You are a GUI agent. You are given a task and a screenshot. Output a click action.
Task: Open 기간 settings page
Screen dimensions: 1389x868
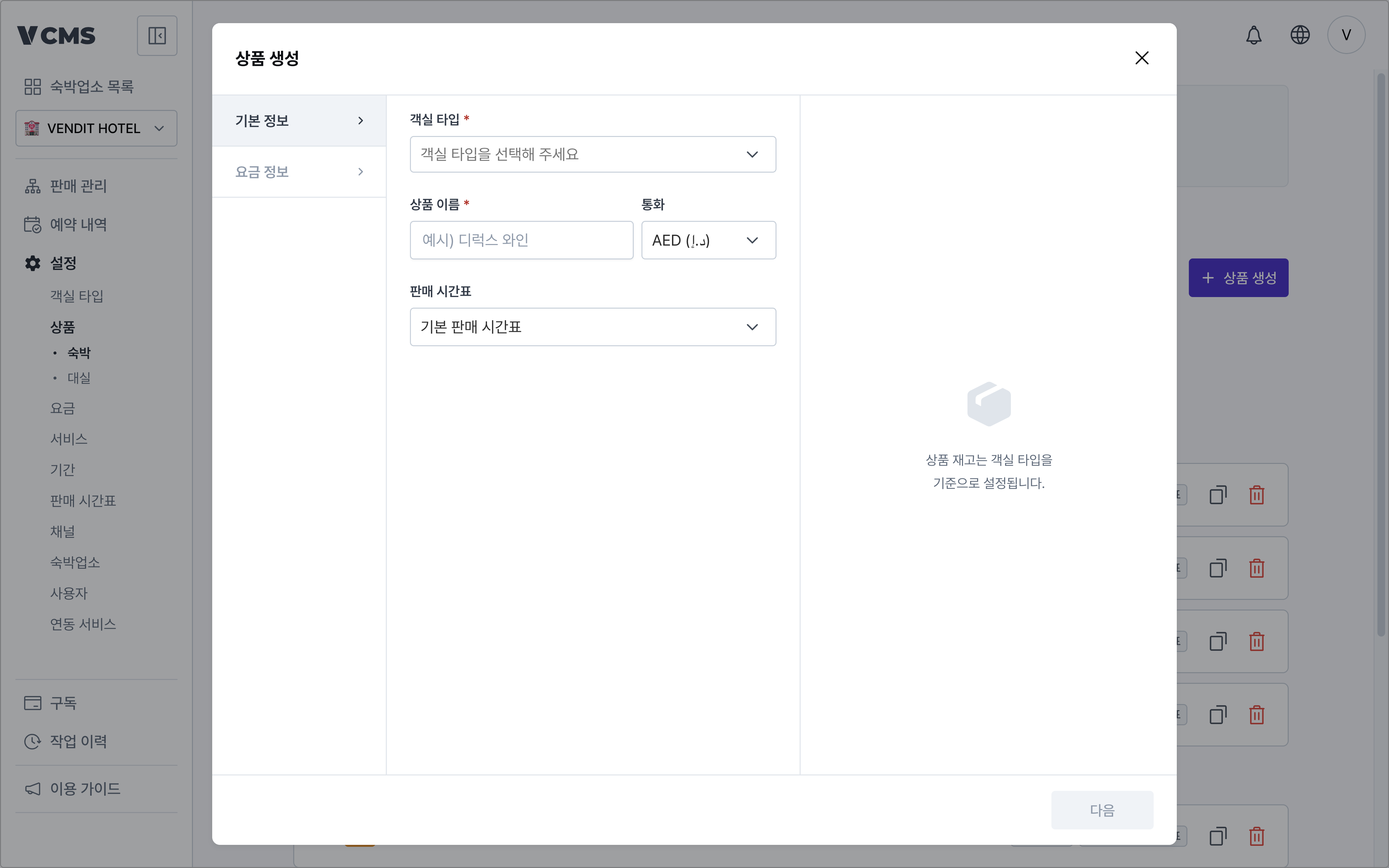coord(63,470)
